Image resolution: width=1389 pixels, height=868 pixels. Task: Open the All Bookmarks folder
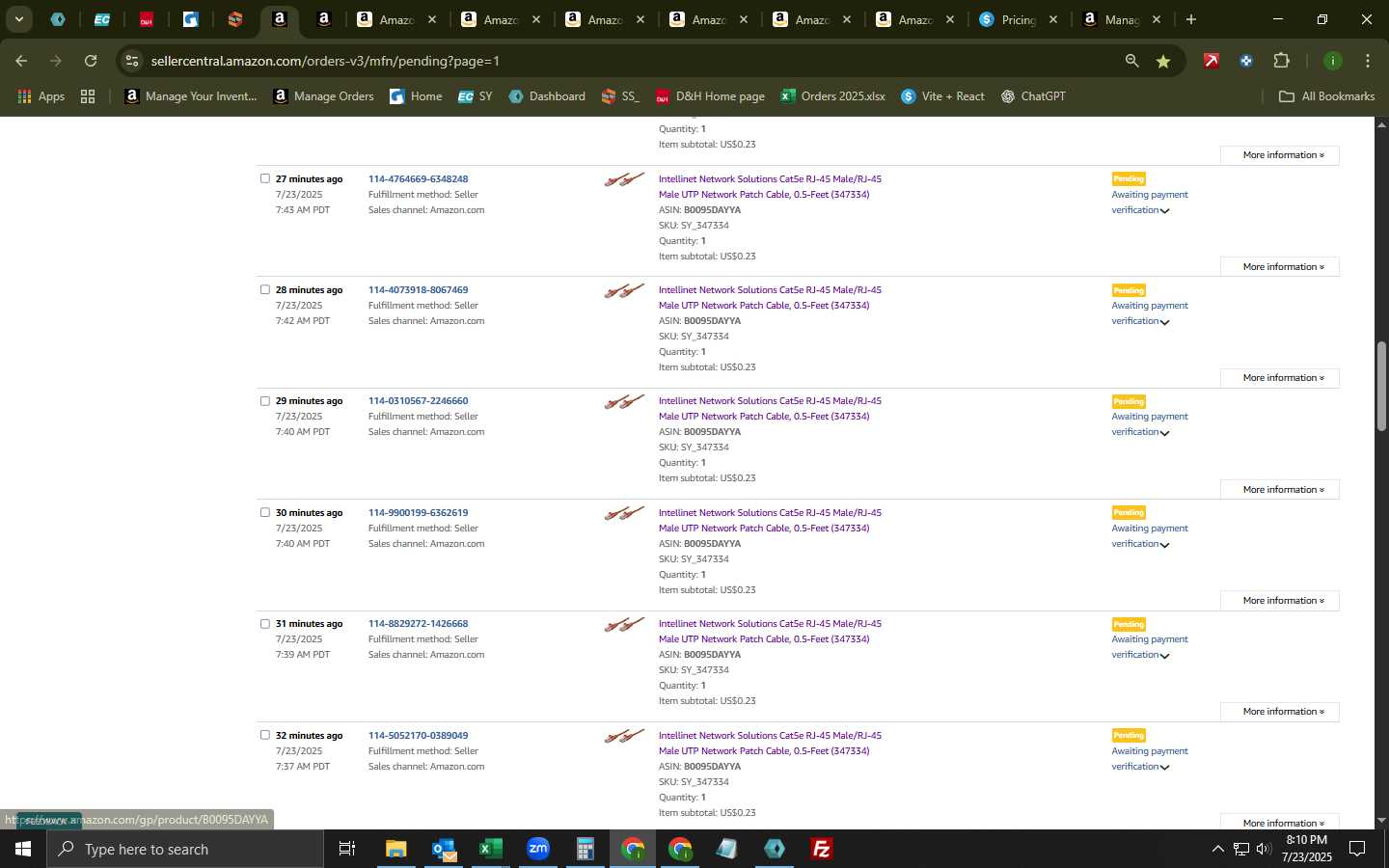tap(1326, 96)
